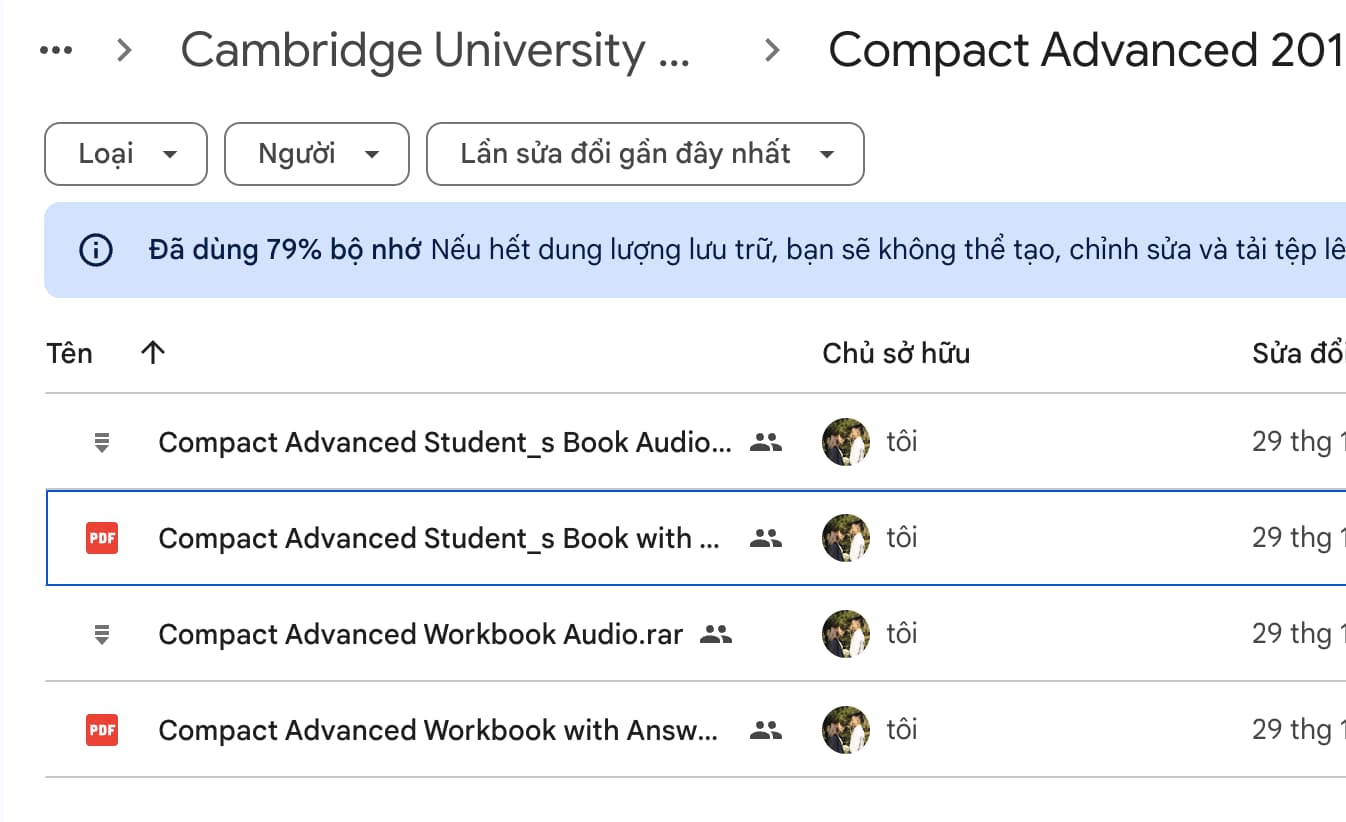Click the RAR archive icon of Student_s Book Audio
The width and height of the screenshot is (1346, 822).
click(101, 442)
